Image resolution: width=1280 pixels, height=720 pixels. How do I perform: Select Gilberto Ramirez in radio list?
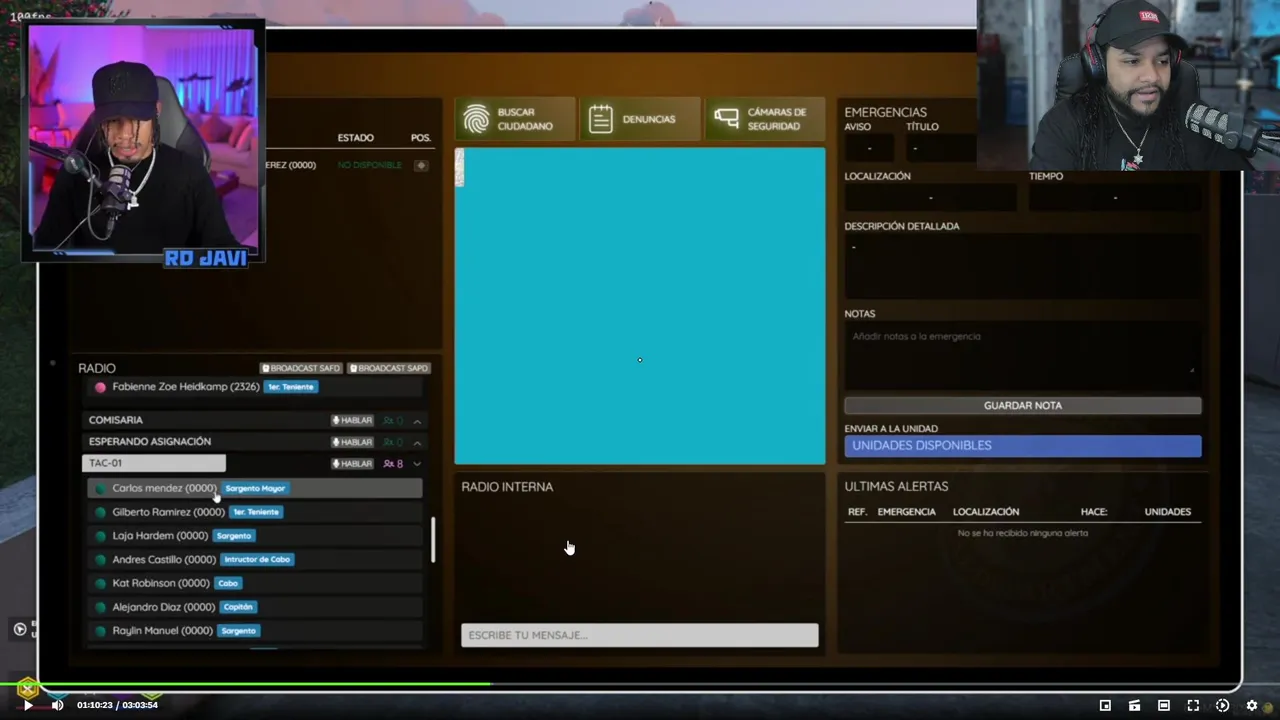tap(254, 512)
